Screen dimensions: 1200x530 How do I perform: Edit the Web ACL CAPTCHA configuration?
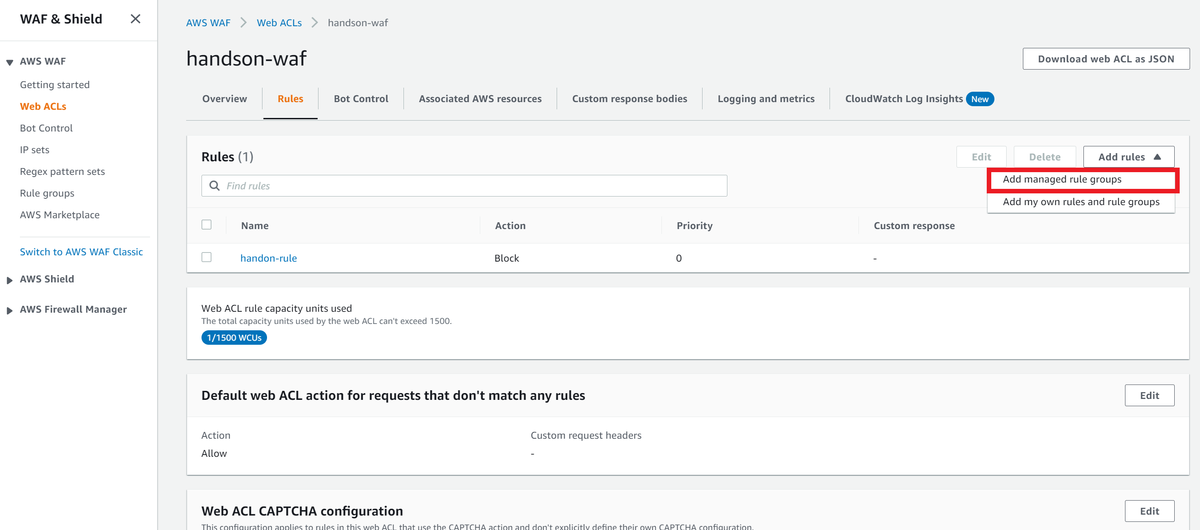click(x=1150, y=511)
